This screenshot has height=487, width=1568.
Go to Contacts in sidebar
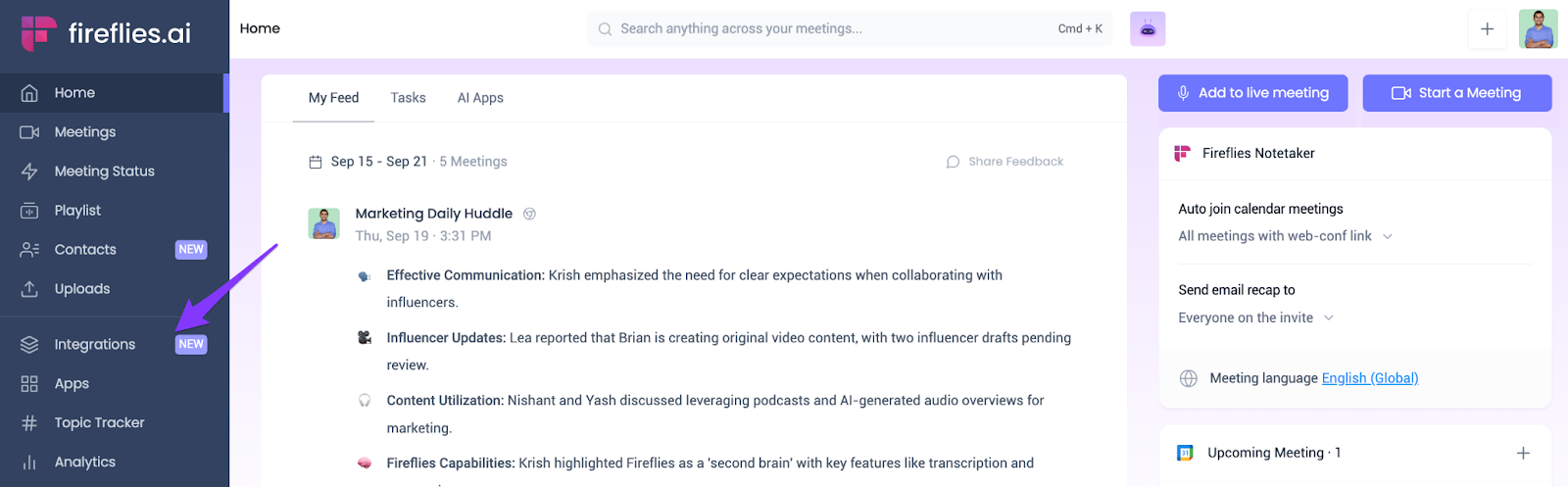(85, 250)
